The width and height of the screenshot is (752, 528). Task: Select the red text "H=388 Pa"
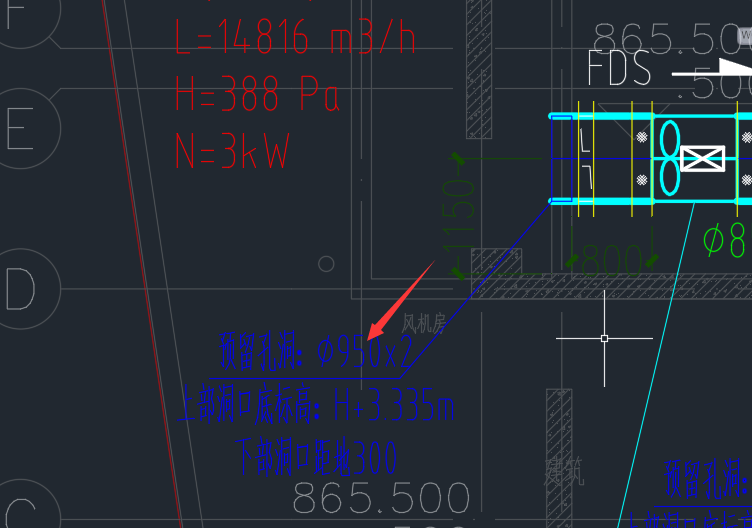(258, 93)
